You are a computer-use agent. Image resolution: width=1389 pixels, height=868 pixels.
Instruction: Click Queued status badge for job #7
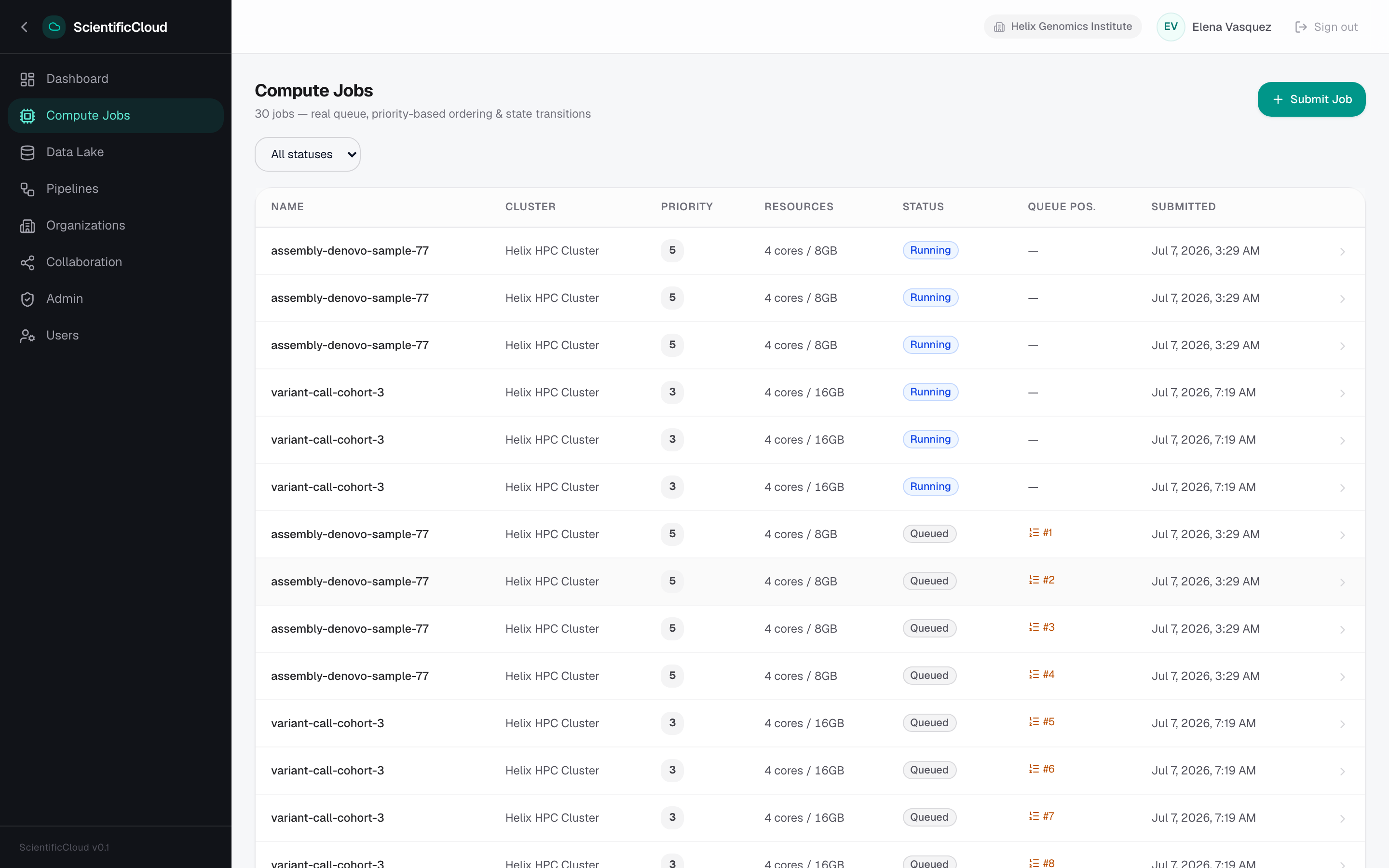929,817
